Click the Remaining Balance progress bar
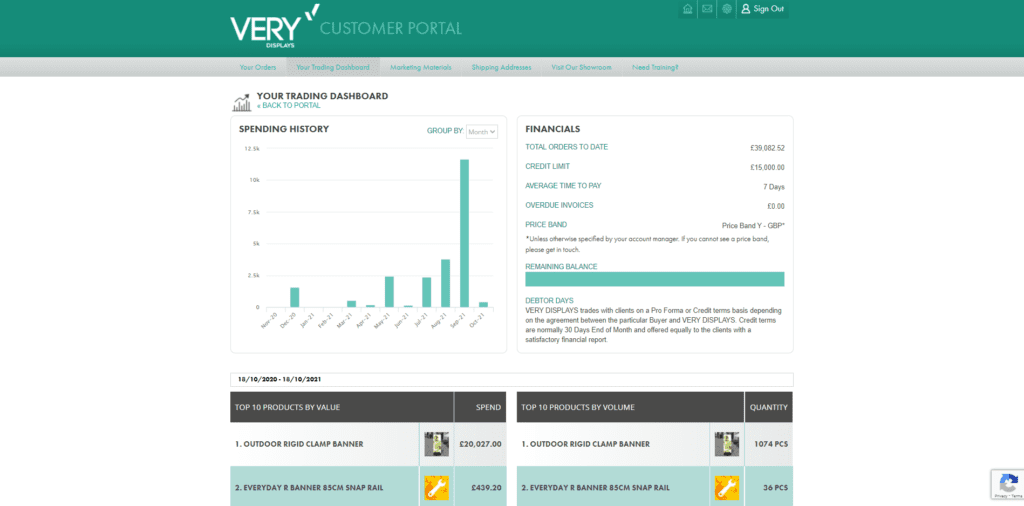 tap(654, 279)
